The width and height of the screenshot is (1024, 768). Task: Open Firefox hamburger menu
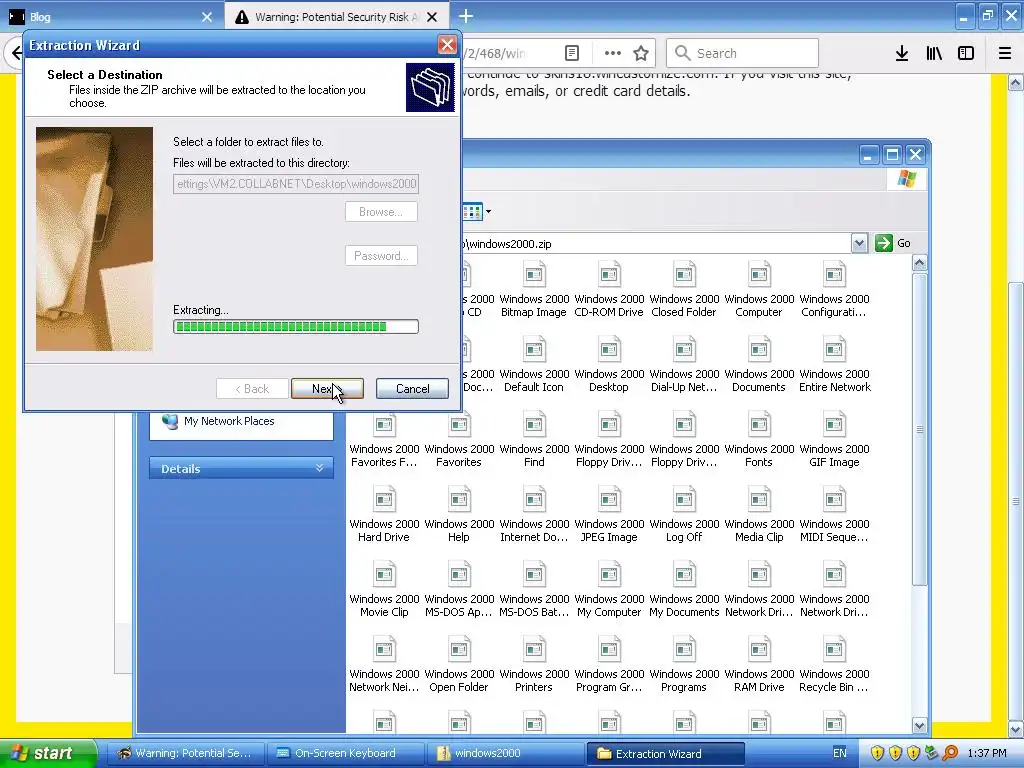[1005, 53]
